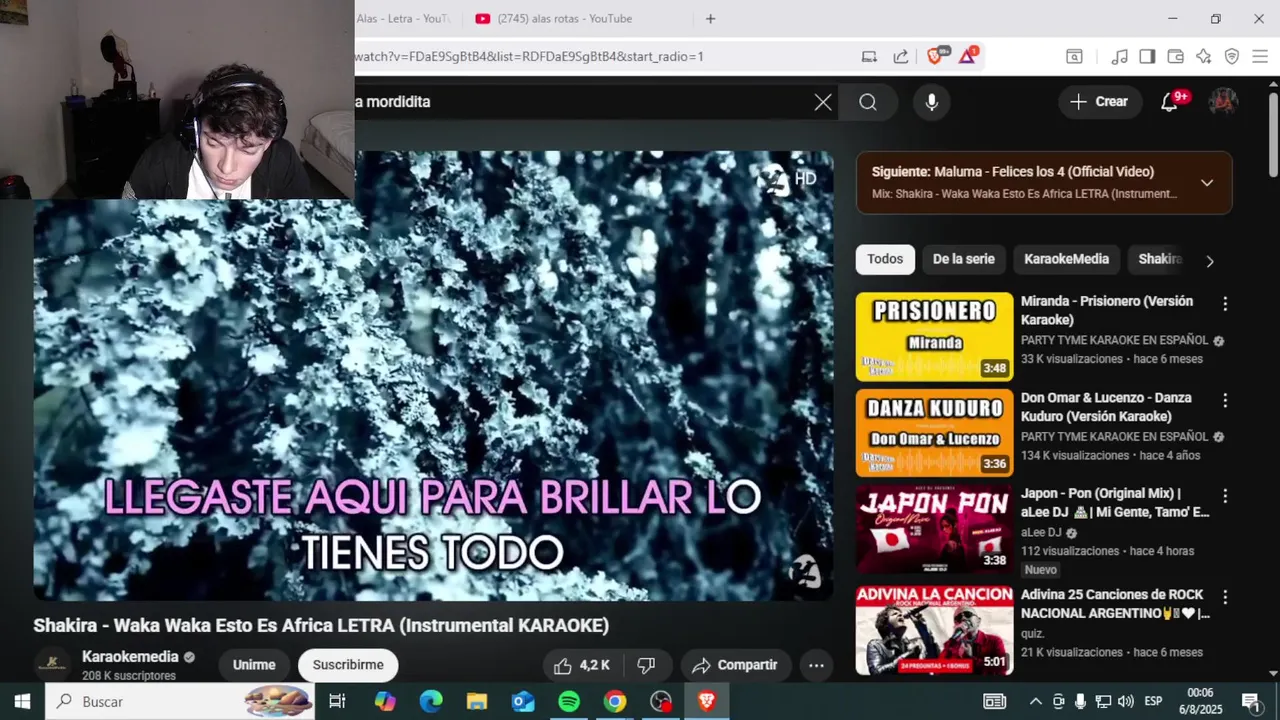1280x720 pixels.
Task: Open the Japon - Pon (Original Mix) title
Action: (1115, 502)
